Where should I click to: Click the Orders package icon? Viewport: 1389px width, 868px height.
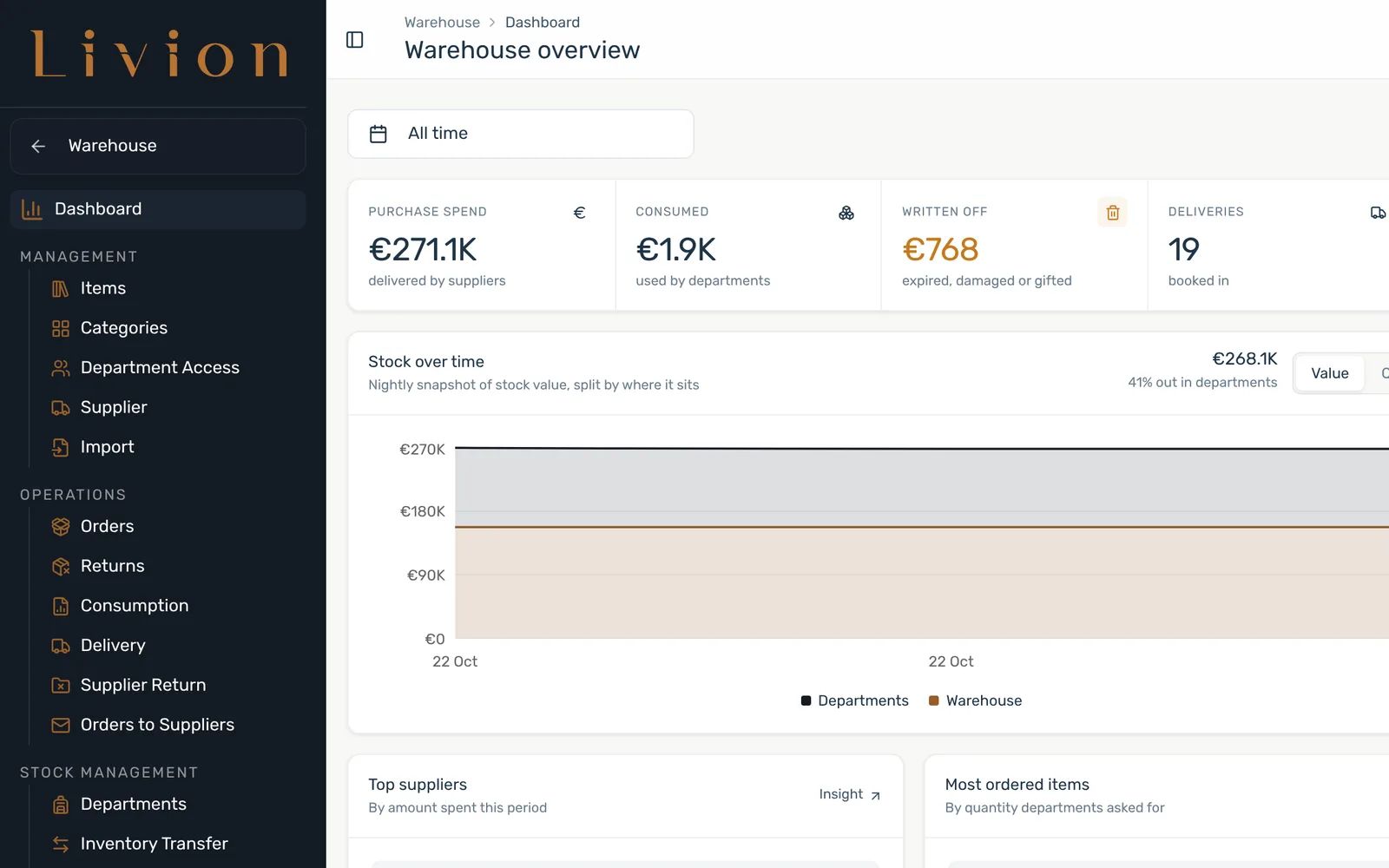coord(60,527)
